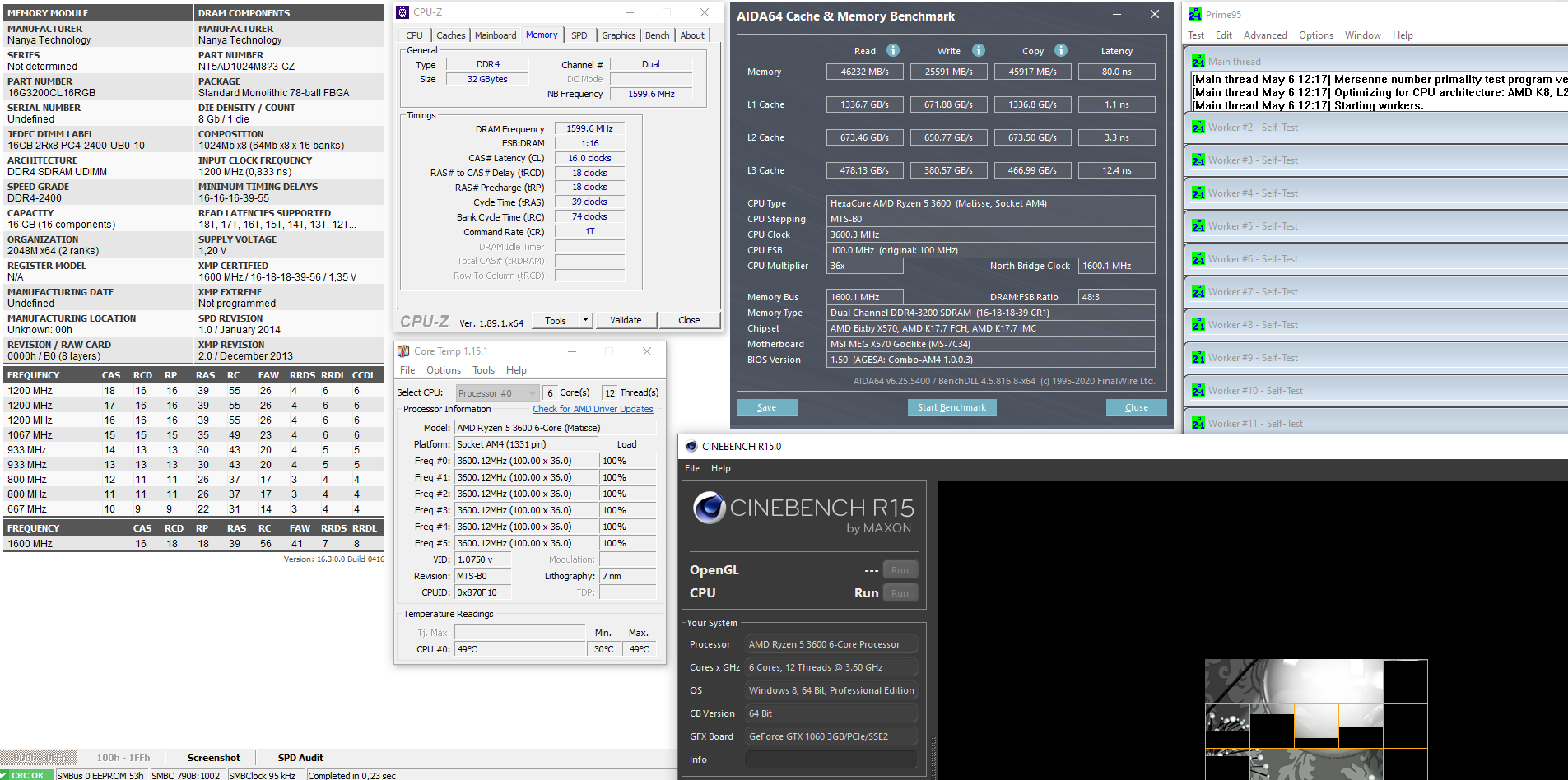Screen dimensions: 1568x780
Task: Click the Worker #3 Self-Test window icon
Action: 1198,160
